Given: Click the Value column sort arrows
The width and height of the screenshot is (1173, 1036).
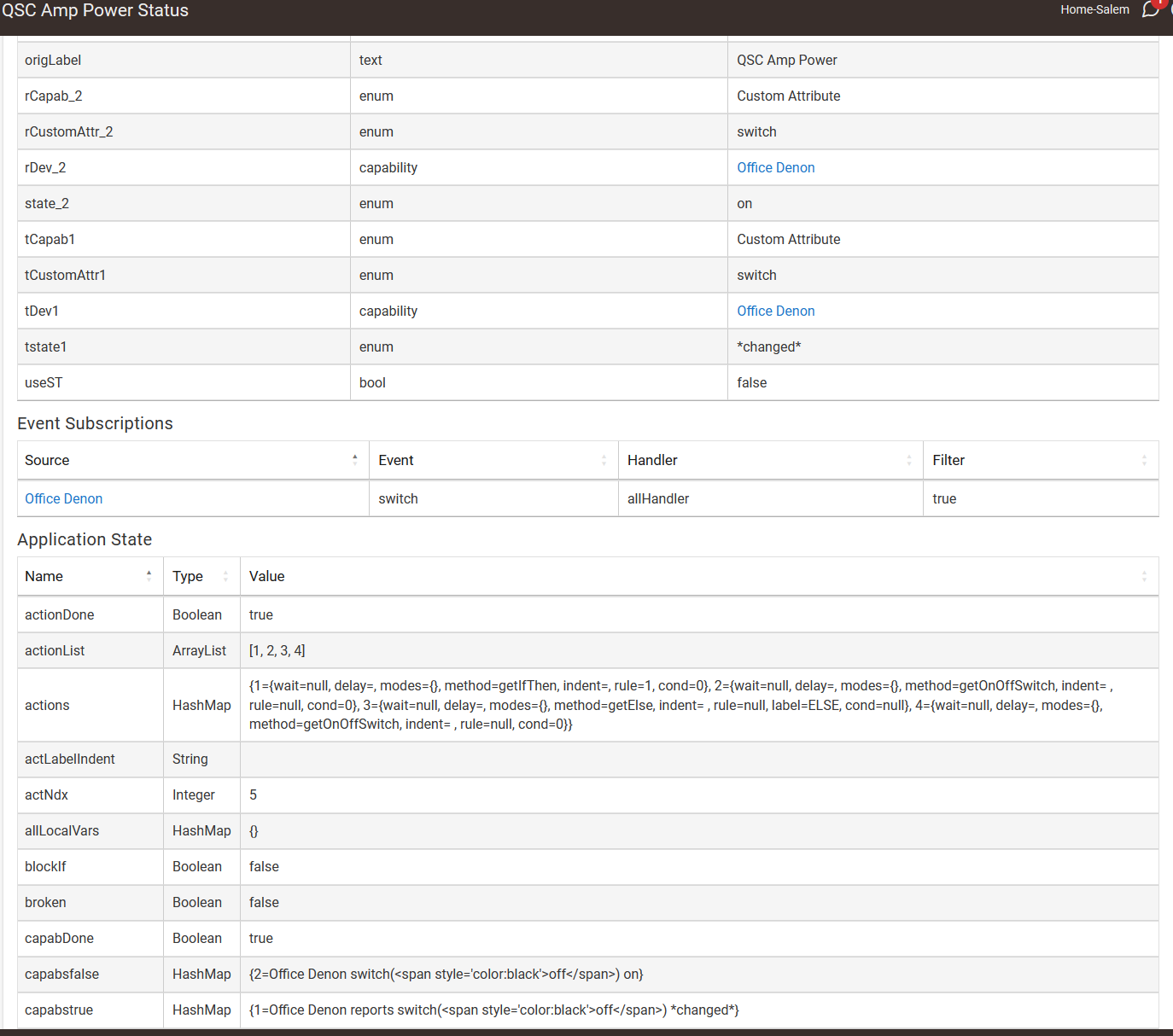Looking at the screenshot, I should 1144,576.
